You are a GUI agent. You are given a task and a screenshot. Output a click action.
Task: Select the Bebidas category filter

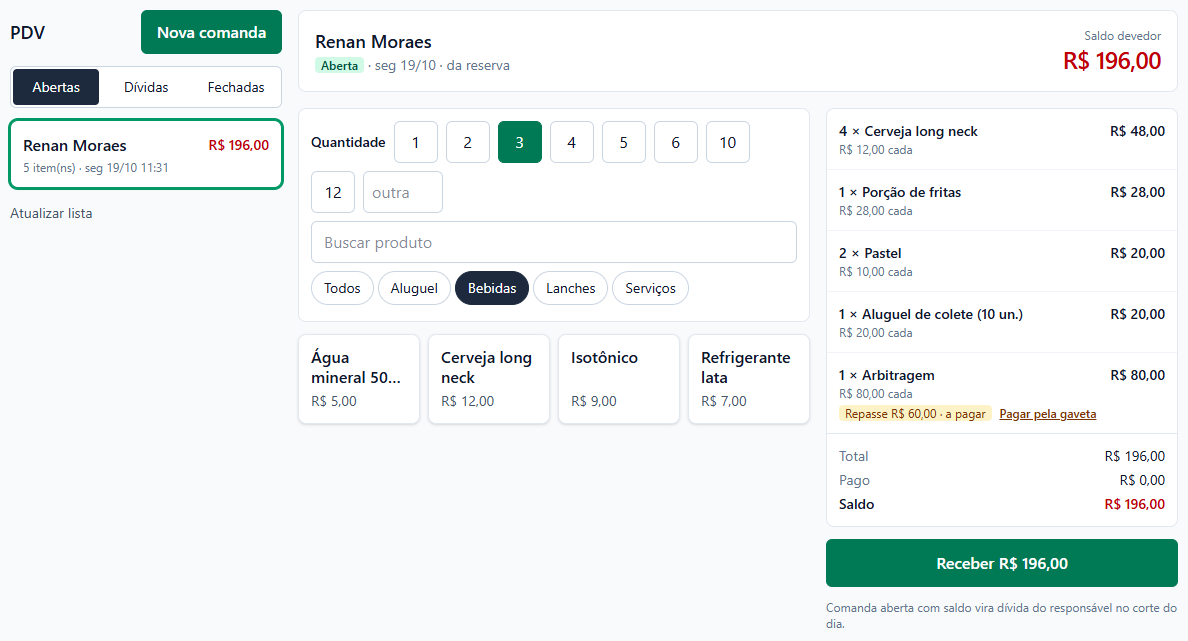(x=492, y=288)
